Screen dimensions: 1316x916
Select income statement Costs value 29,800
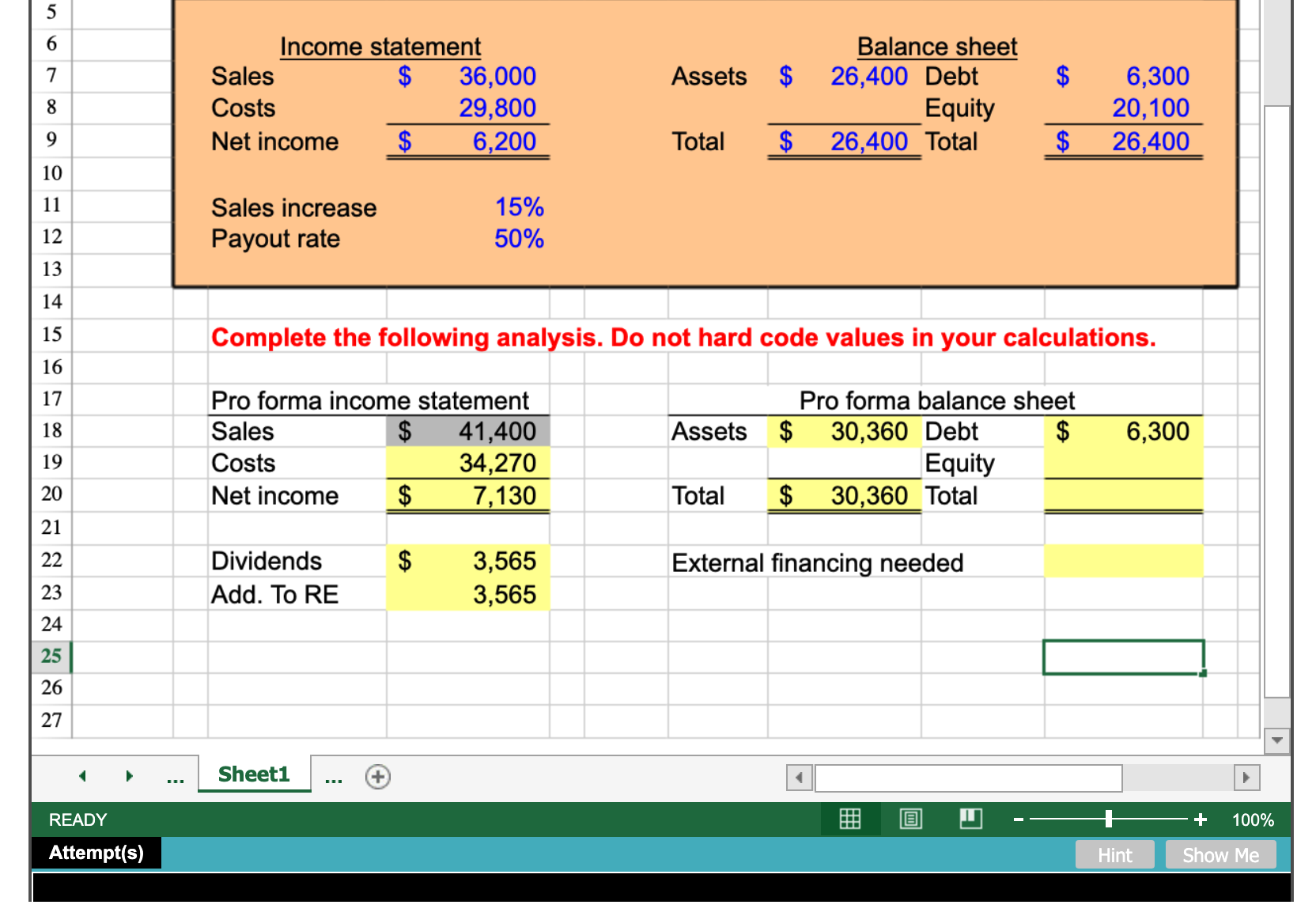point(467,108)
